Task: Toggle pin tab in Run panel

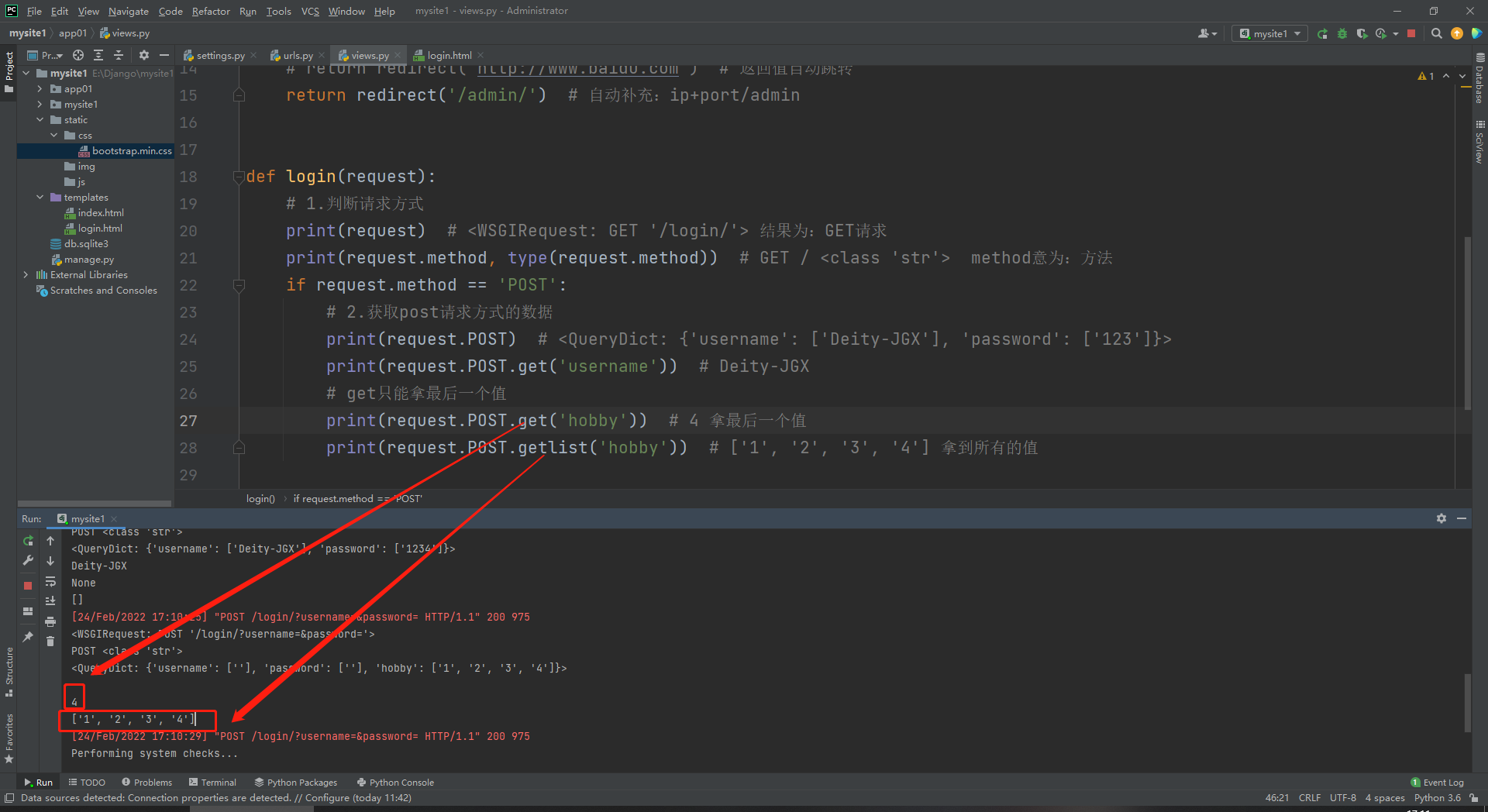Action: click(x=28, y=636)
